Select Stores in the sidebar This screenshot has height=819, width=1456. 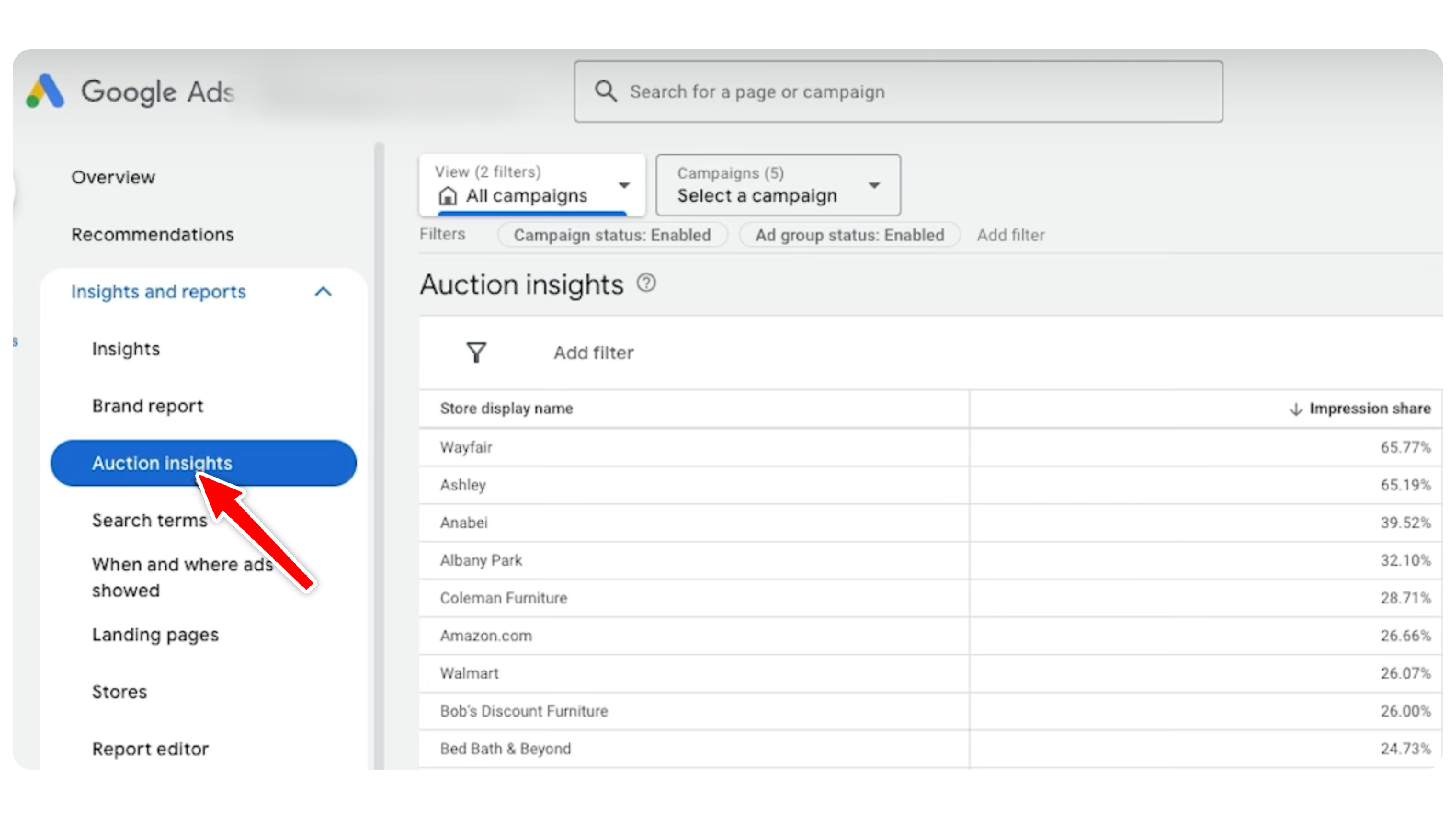point(119,691)
